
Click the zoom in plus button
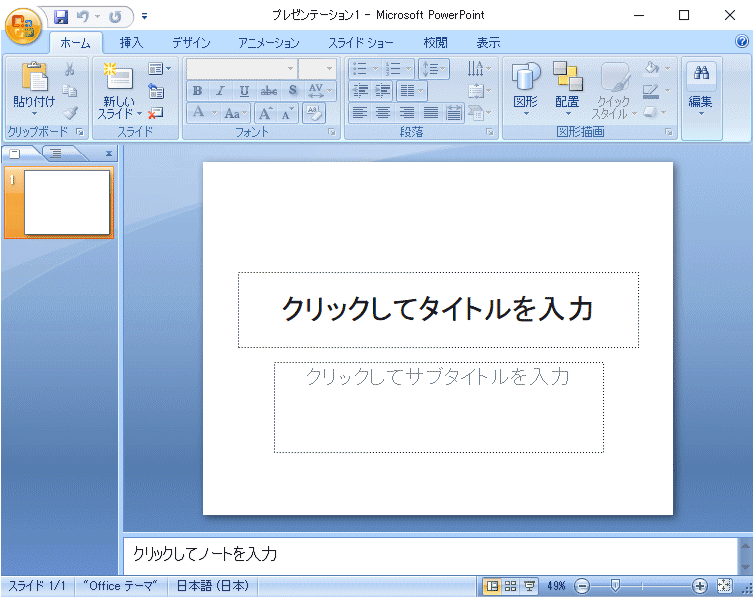tap(700, 586)
